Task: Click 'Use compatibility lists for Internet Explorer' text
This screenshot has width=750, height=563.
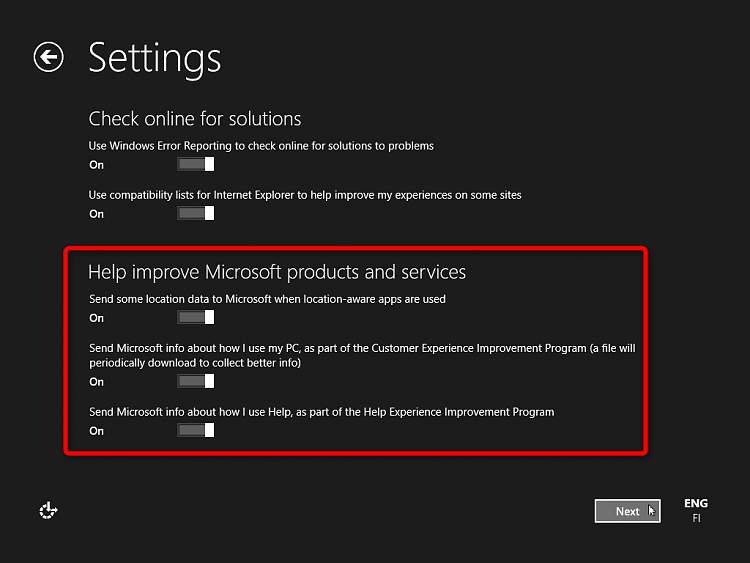Action: [x=305, y=195]
